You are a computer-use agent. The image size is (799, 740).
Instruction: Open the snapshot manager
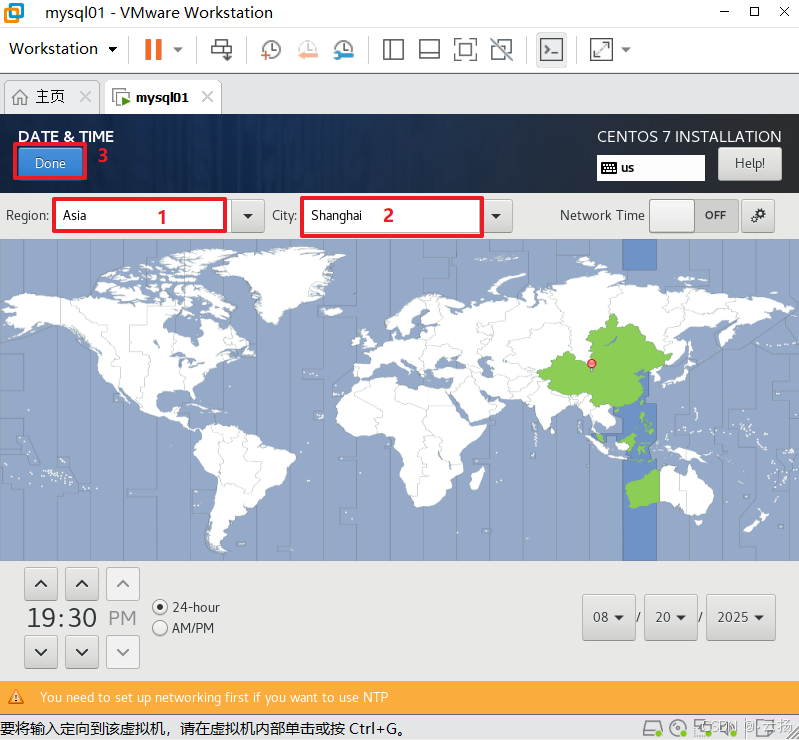pyautogui.click(x=344, y=49)
